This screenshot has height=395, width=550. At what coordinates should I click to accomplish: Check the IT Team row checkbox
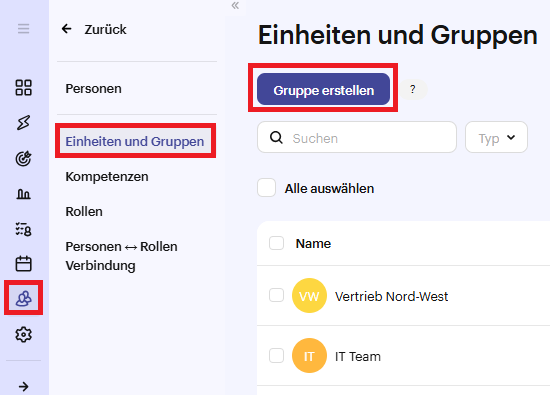pos(276,355)
